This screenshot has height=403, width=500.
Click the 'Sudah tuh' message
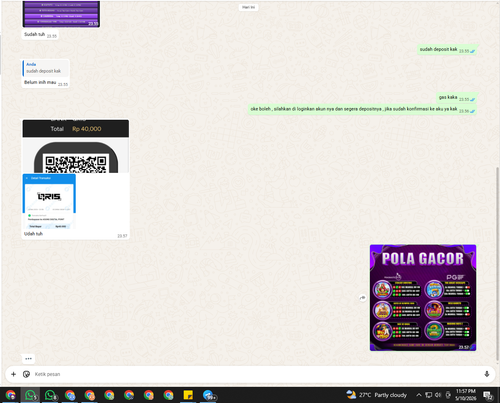click(x=40, y=35)
